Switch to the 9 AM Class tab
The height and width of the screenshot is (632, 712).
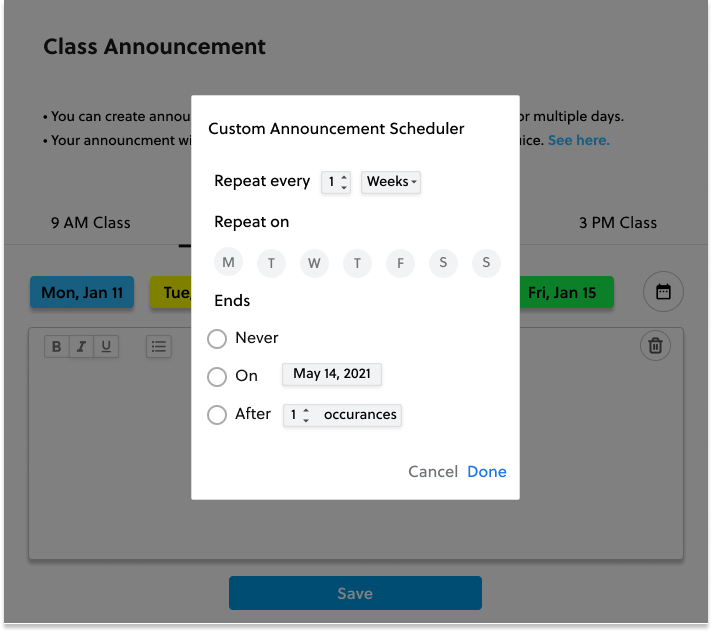click(90, 223)
